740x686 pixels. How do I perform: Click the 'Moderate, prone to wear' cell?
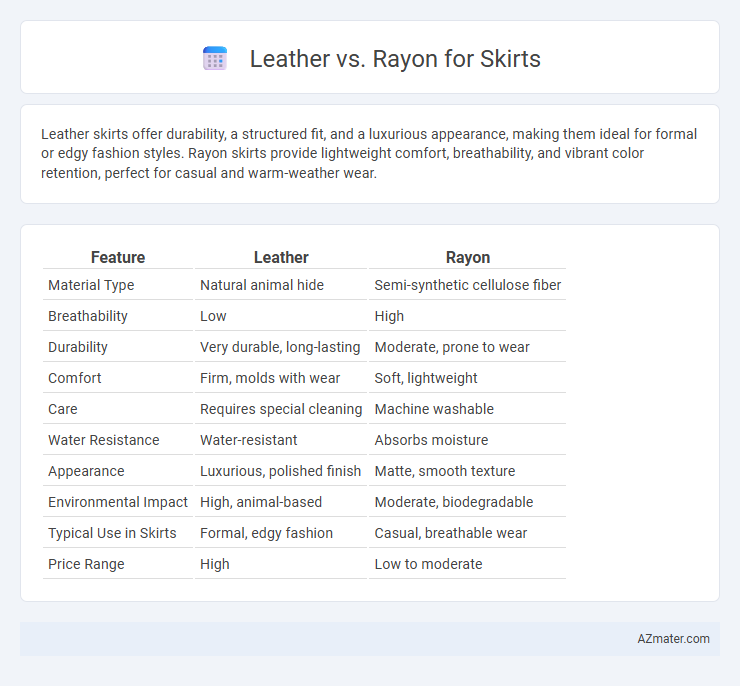pyautogui.click(x=452, y=347)
